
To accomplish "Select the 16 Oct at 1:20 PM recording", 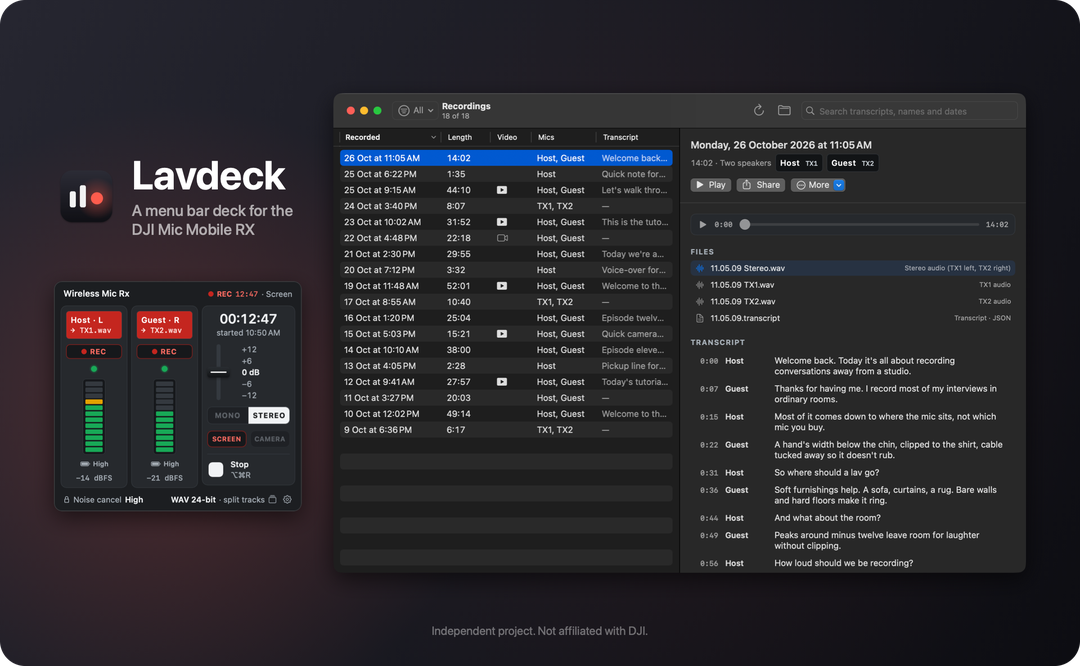I will (x=506, y=318).
